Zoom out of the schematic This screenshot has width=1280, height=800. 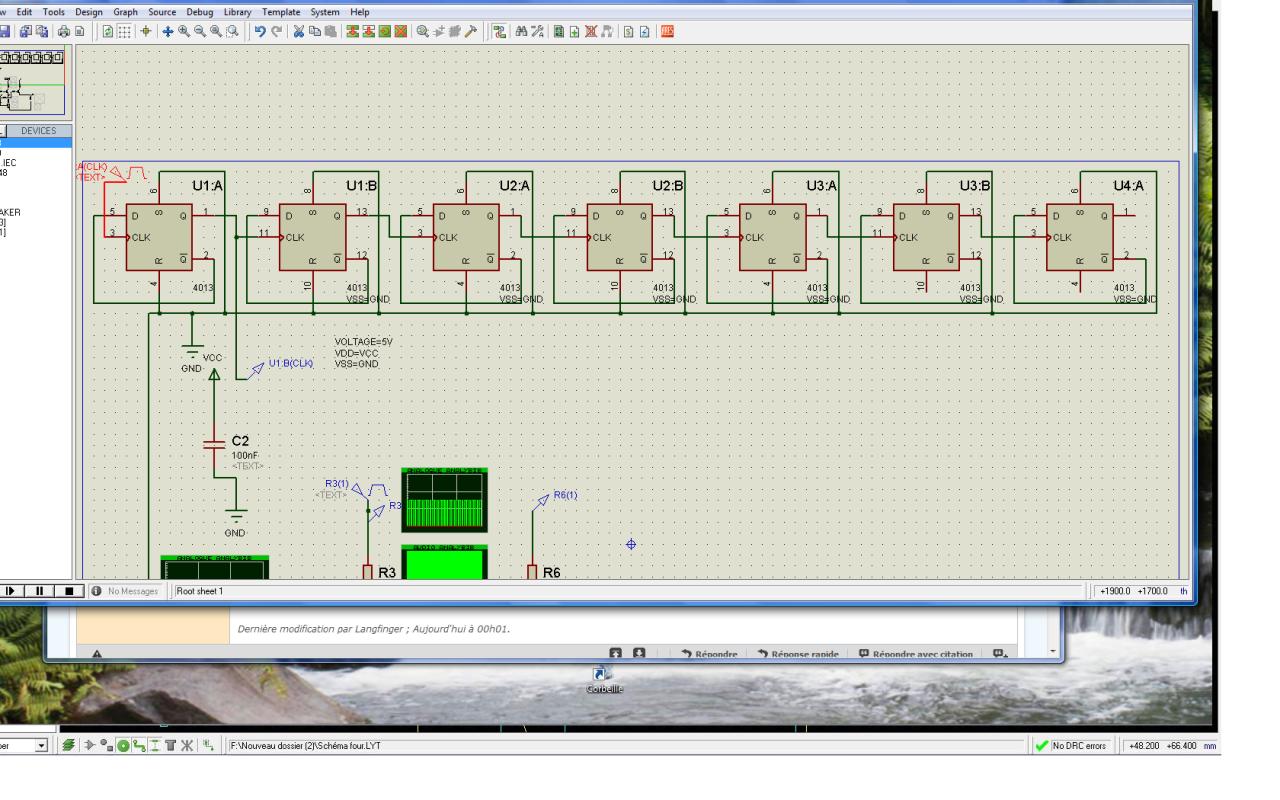[200, 31]
